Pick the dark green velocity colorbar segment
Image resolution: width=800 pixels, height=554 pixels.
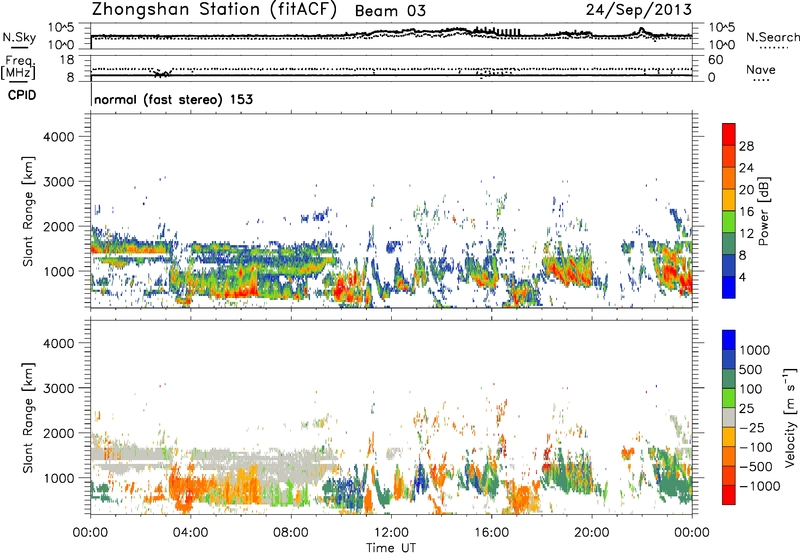click(x=729, y=379)
